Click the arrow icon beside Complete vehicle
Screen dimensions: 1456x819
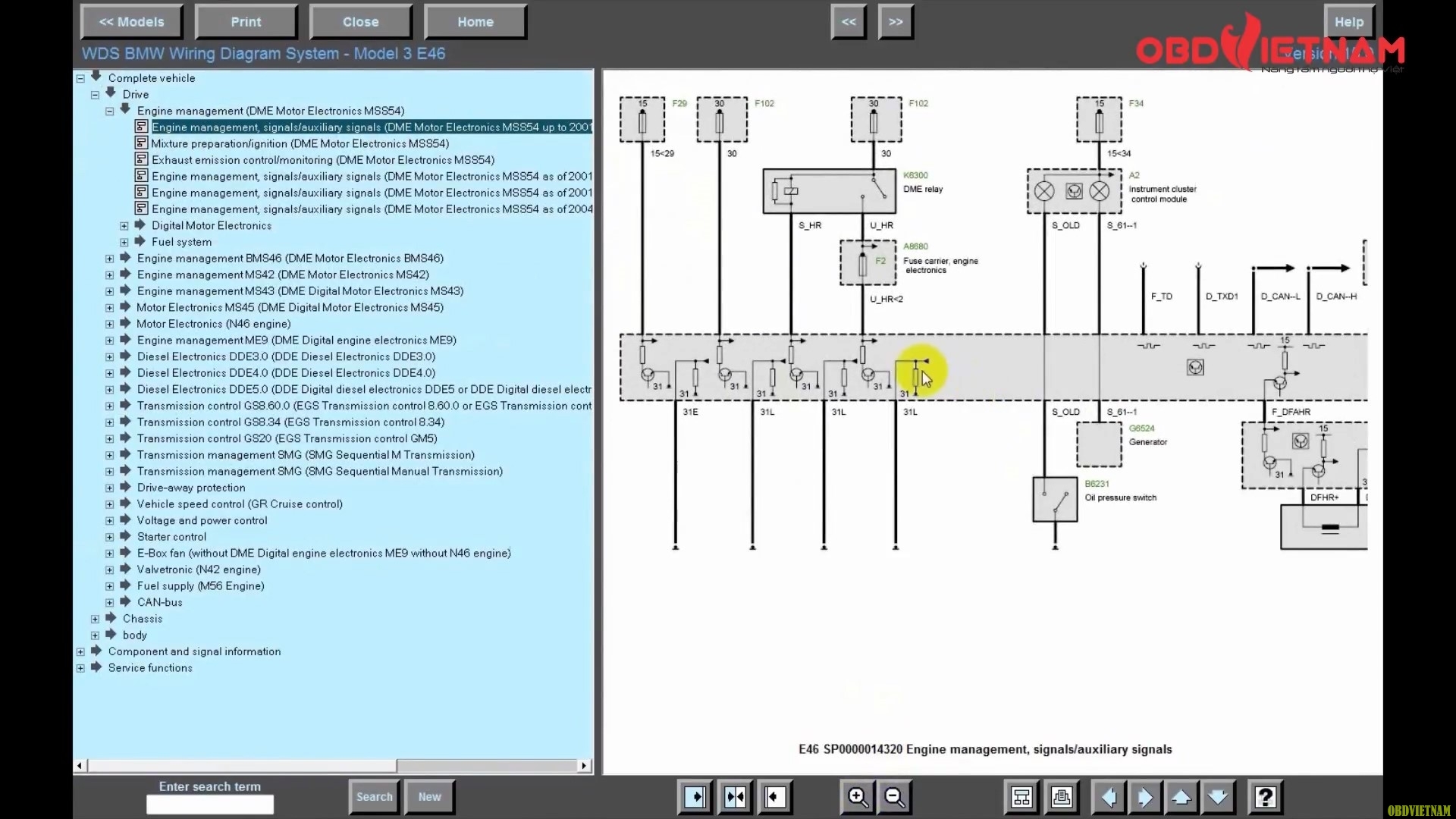(96, 77)
